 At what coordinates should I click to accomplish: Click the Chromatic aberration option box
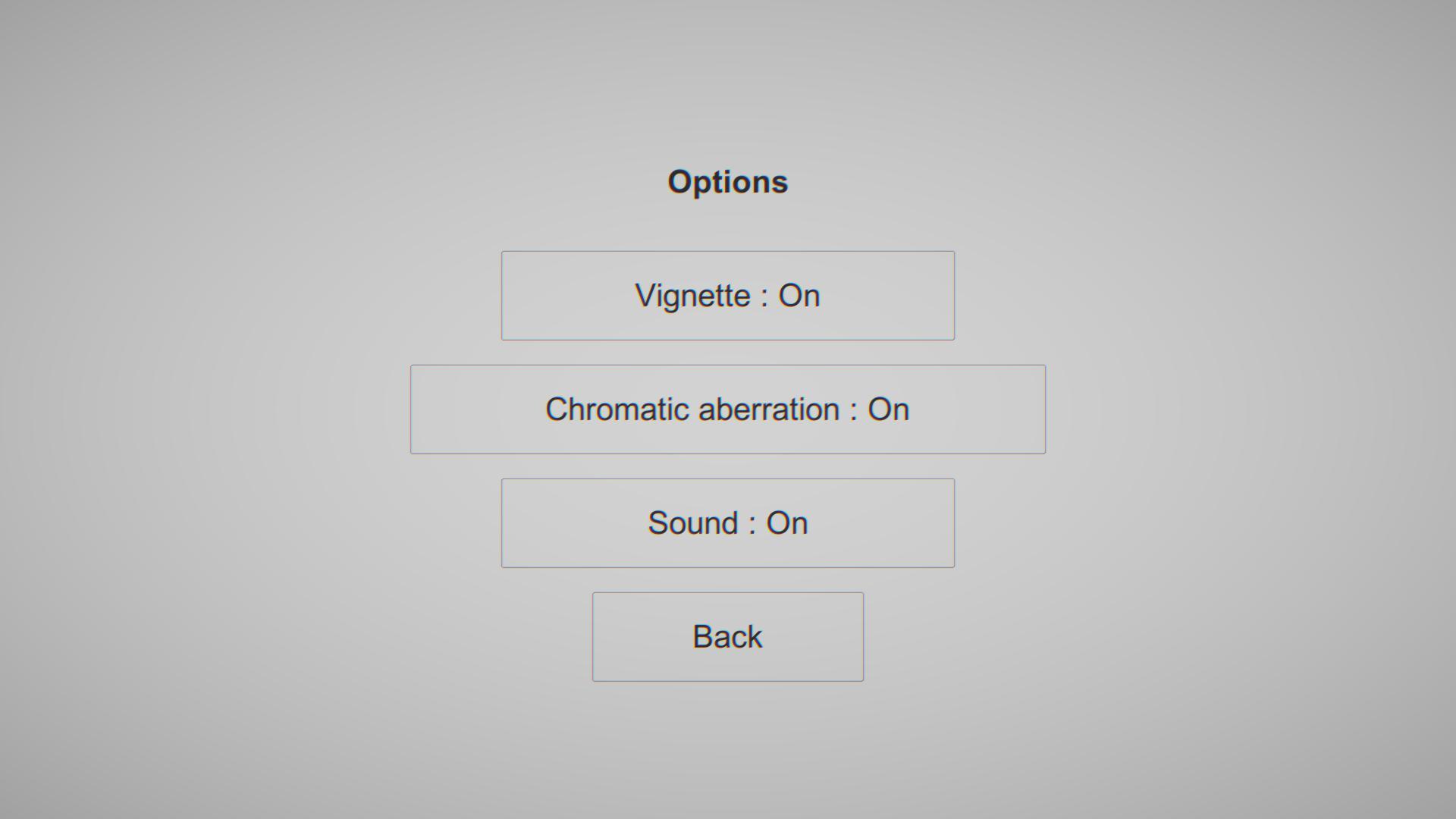[728, 409]
